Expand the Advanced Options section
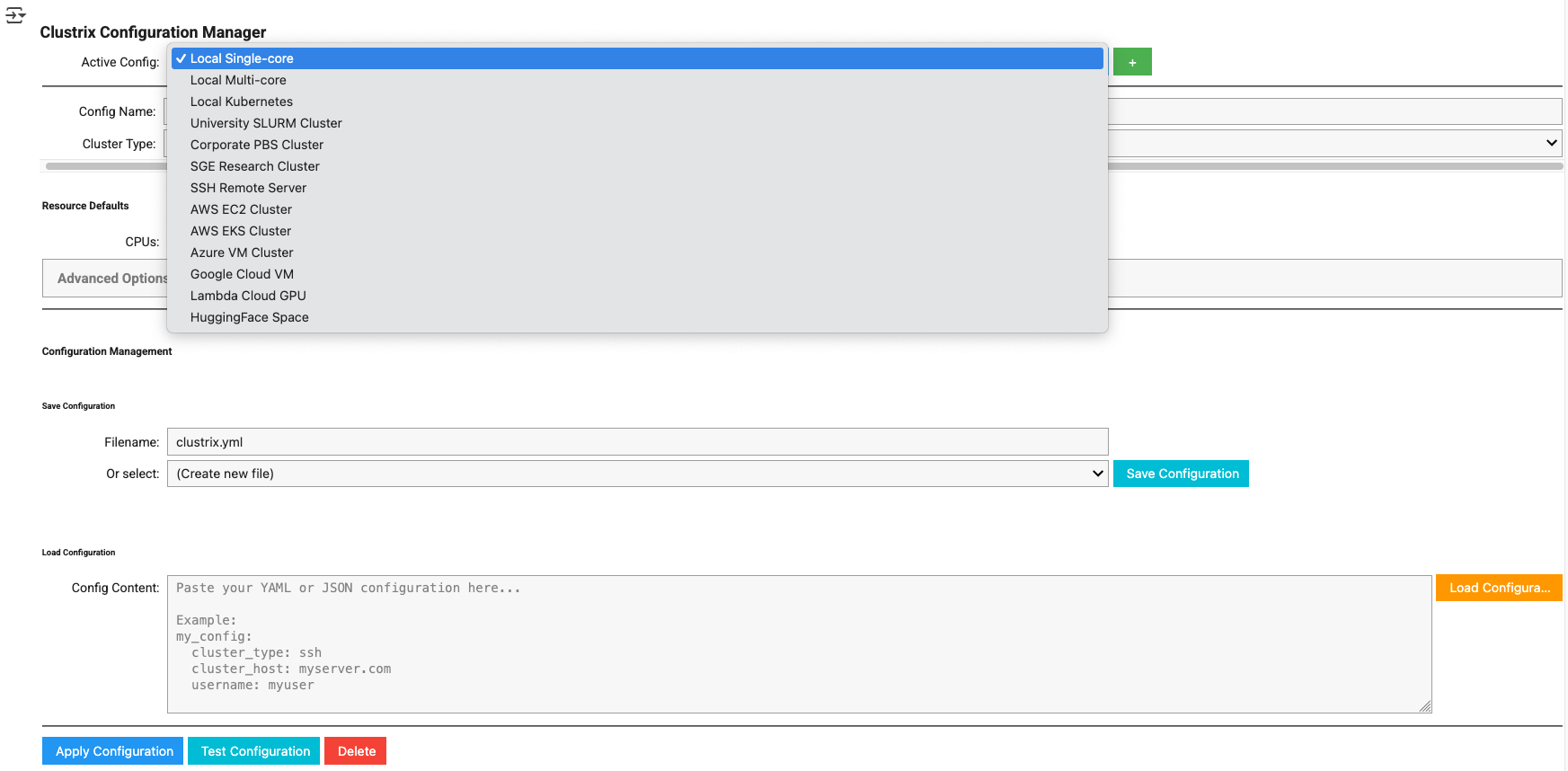The width and height of the screenshot is (1568, 771). pos(111,279)
